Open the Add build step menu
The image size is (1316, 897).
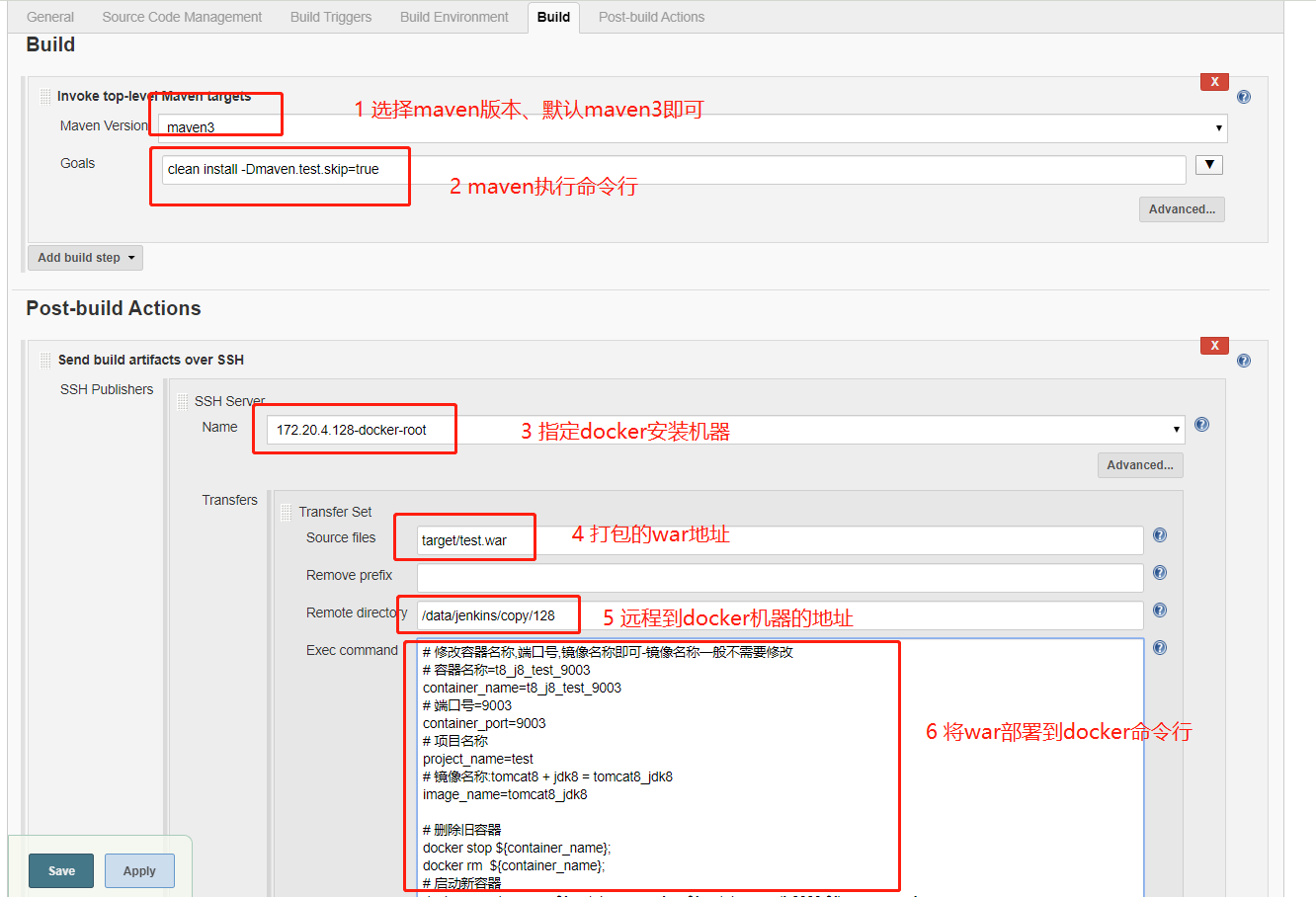85,258
